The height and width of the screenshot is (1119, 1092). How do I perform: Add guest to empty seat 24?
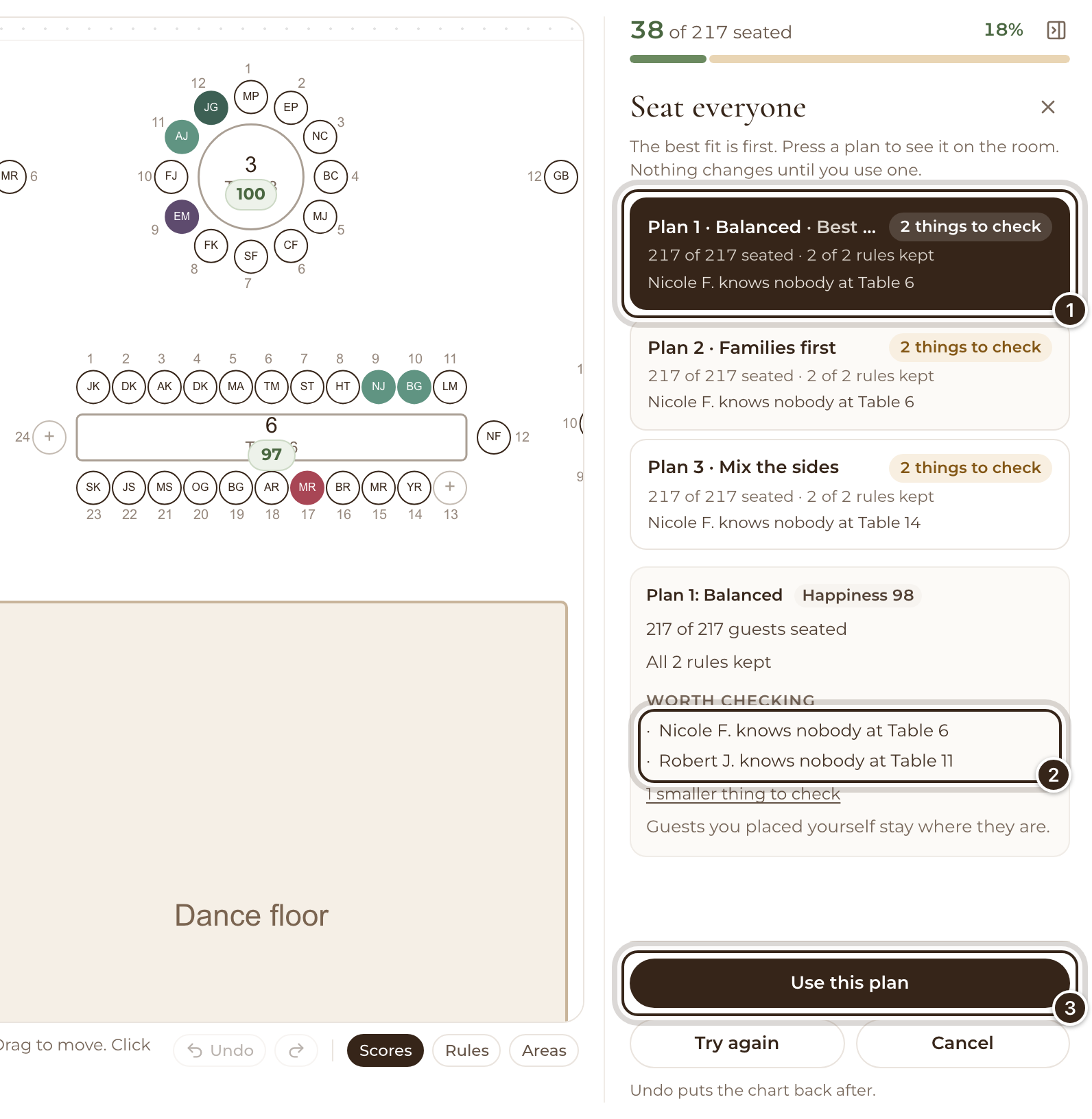point(49,437)
